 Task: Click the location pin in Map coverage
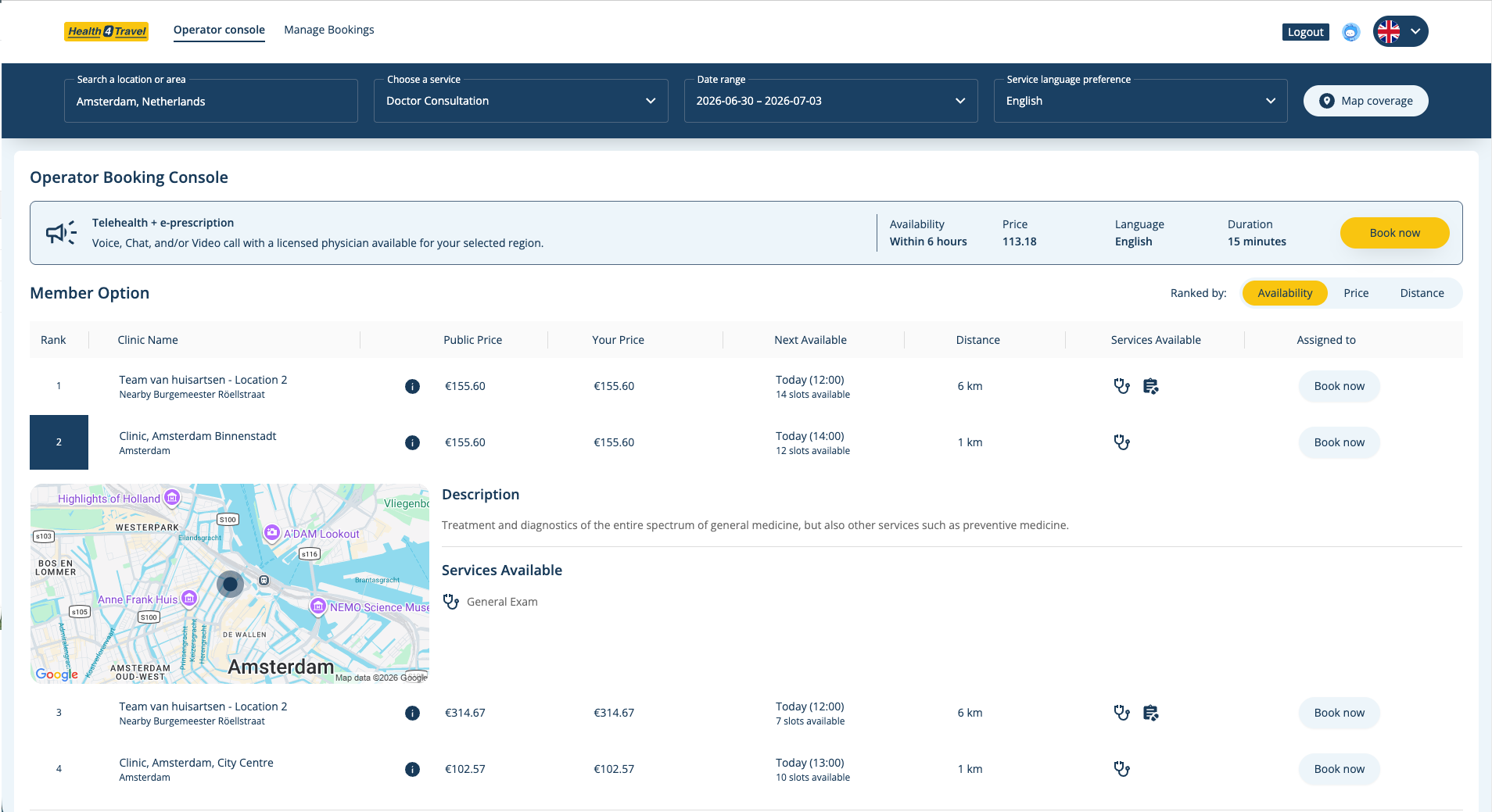pos(1326,101)
